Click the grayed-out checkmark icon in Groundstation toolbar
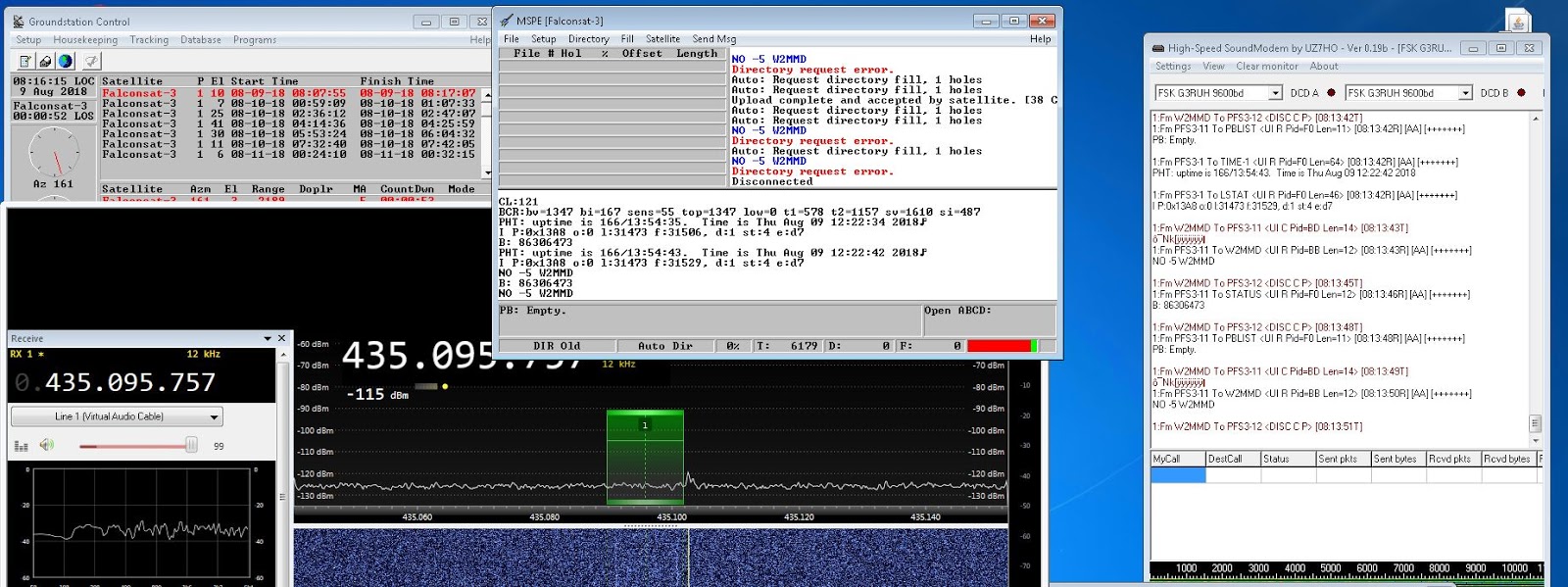The image size is (1568, 587). coord(91,61)
